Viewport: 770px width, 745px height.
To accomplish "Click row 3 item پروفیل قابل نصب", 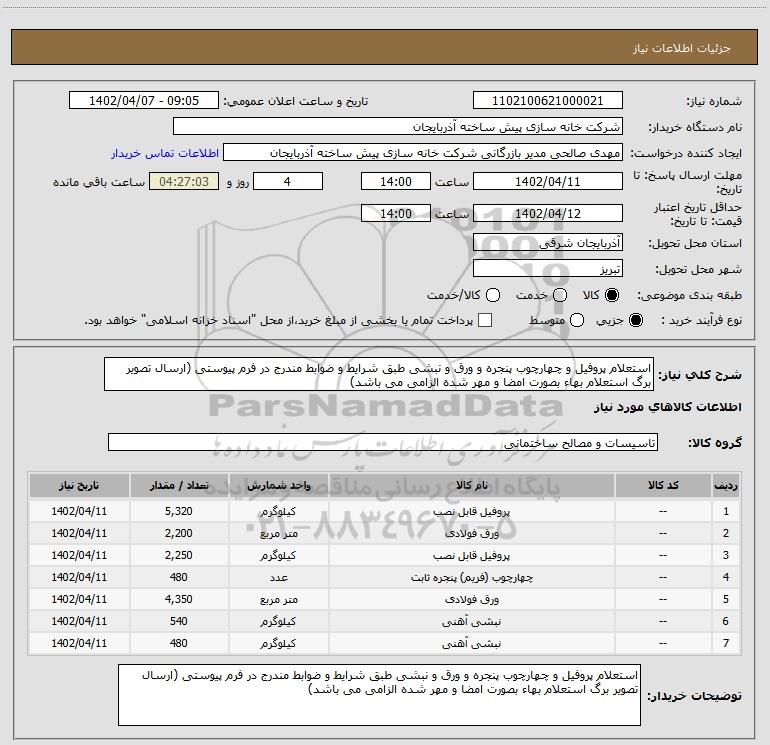I will (471, 555).
